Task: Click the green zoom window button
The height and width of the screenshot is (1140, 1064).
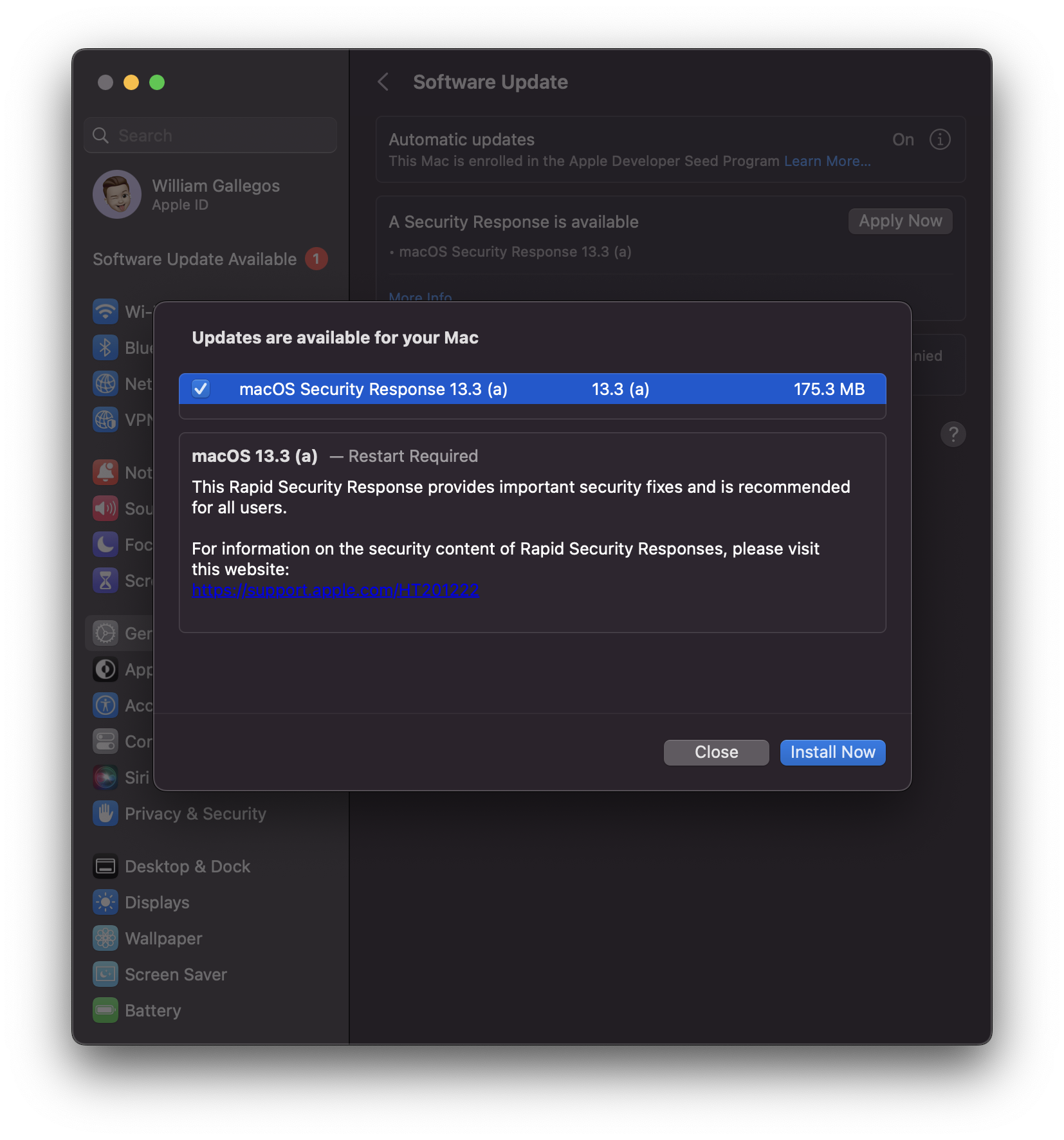Action: [x=157, y=82]
